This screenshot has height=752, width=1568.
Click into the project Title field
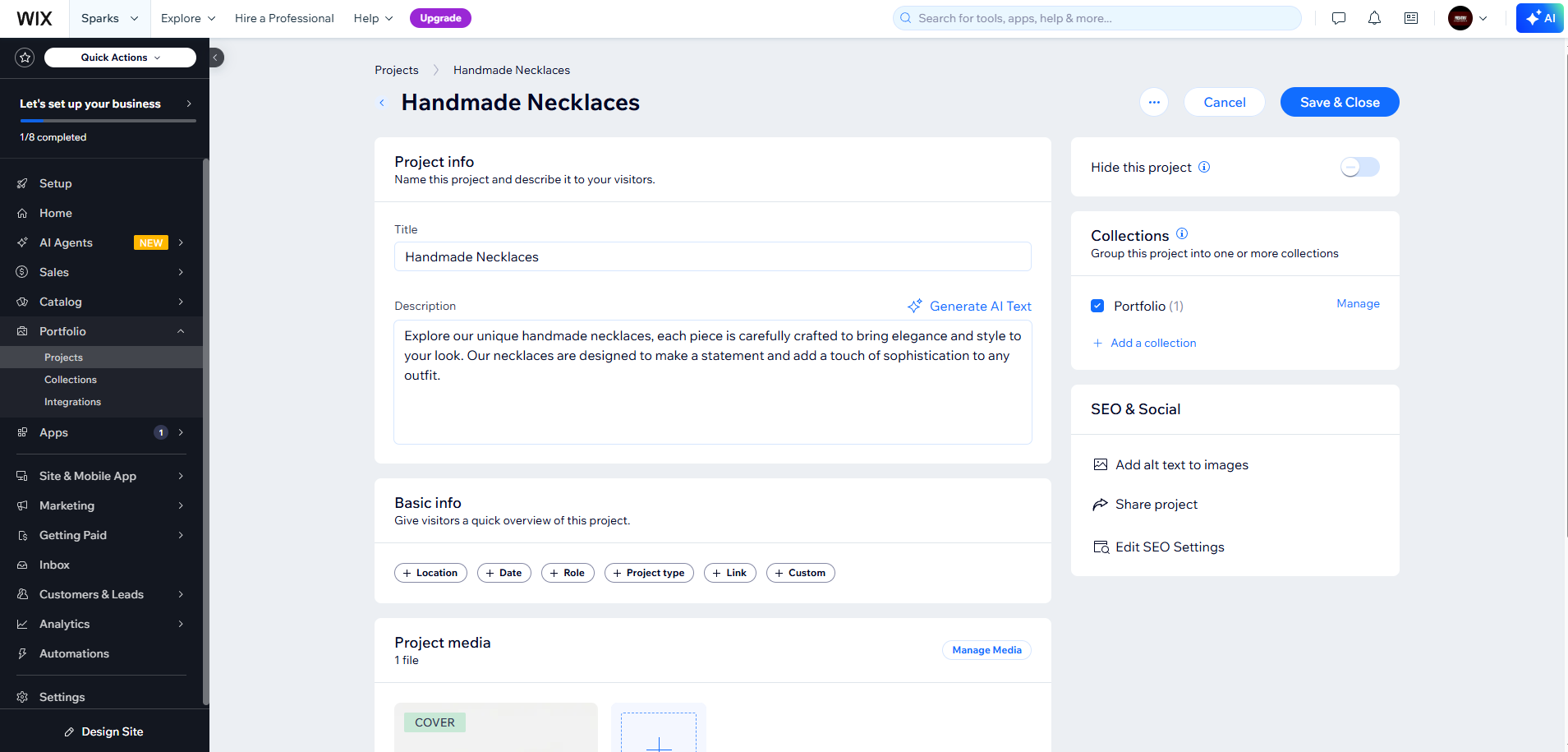coord(713,256)
